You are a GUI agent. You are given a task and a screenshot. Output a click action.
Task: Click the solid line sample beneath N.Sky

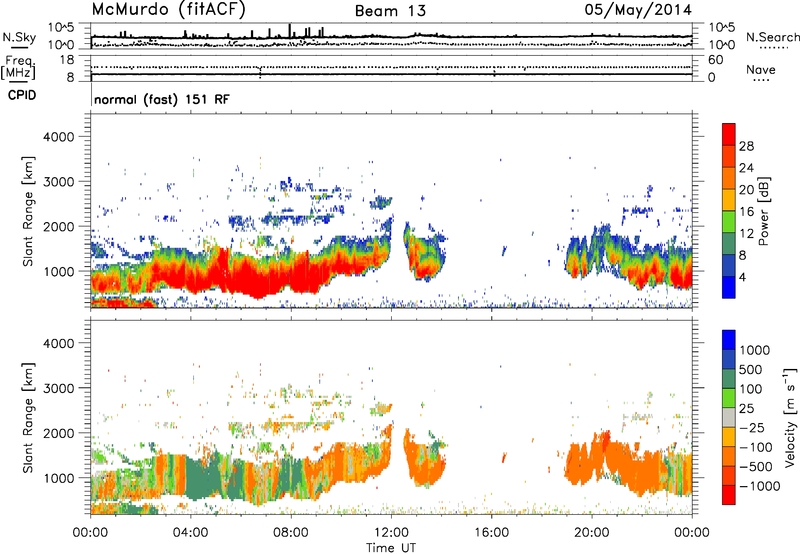19,47
